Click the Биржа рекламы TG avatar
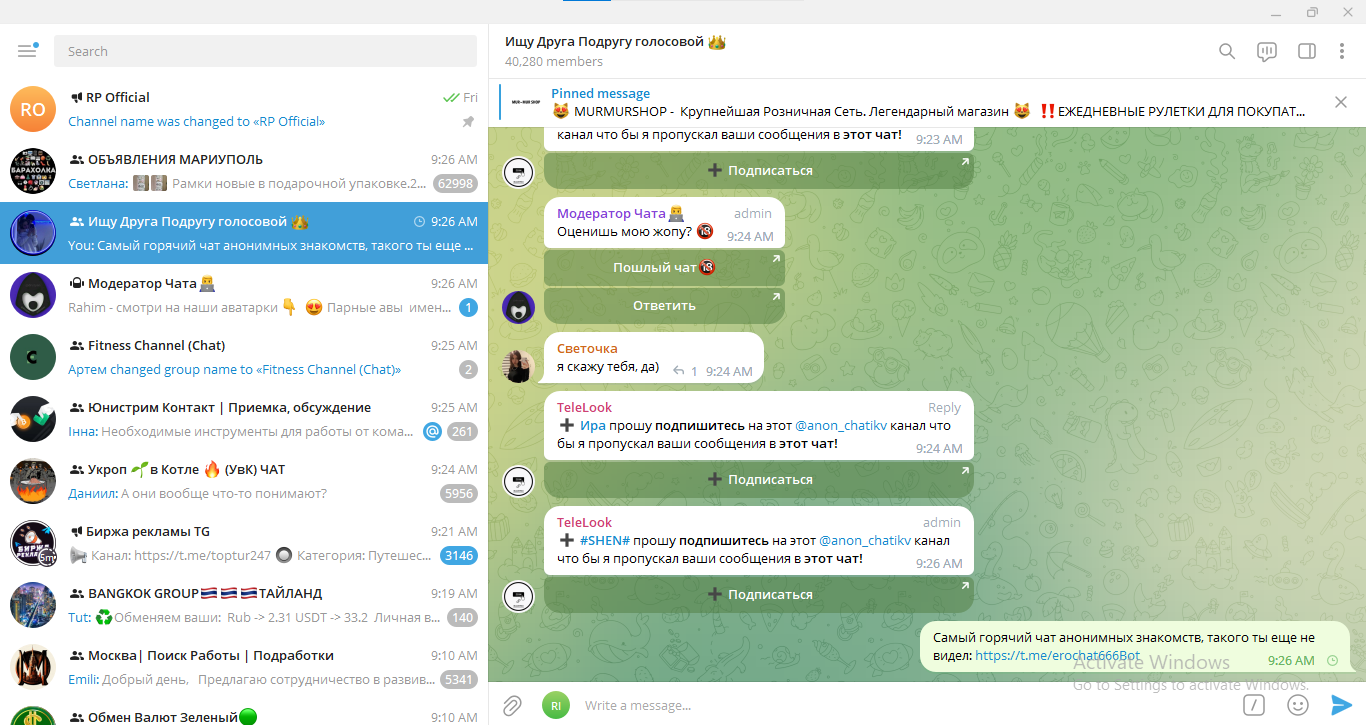Screen dimensions: 1366x725 click(x=33, y=543)
